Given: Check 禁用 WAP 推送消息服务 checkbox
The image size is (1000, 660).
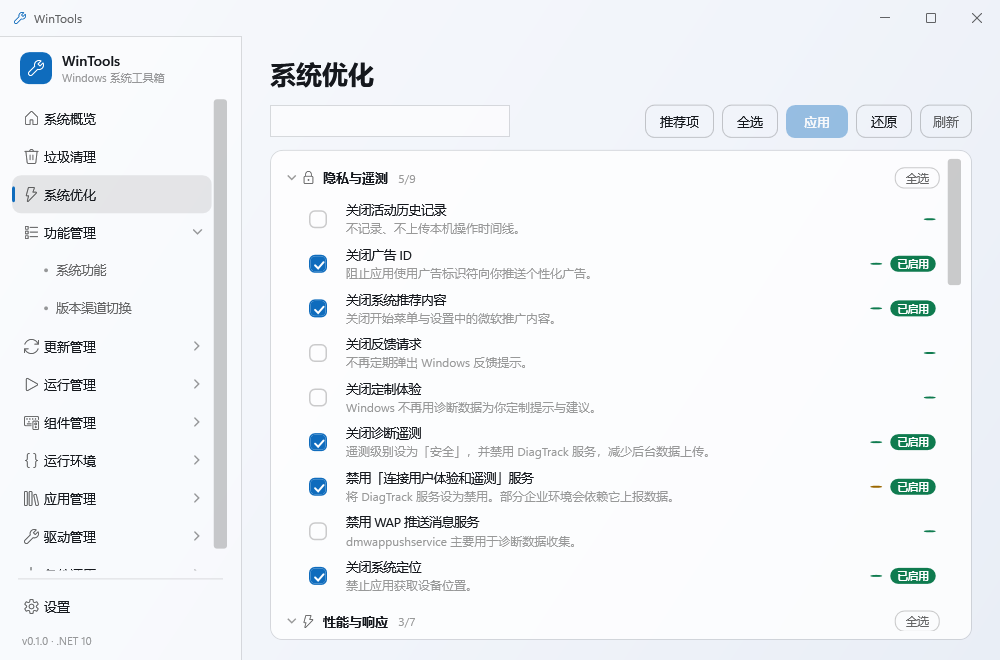Looking at the screenshot, I should [318, 531].
